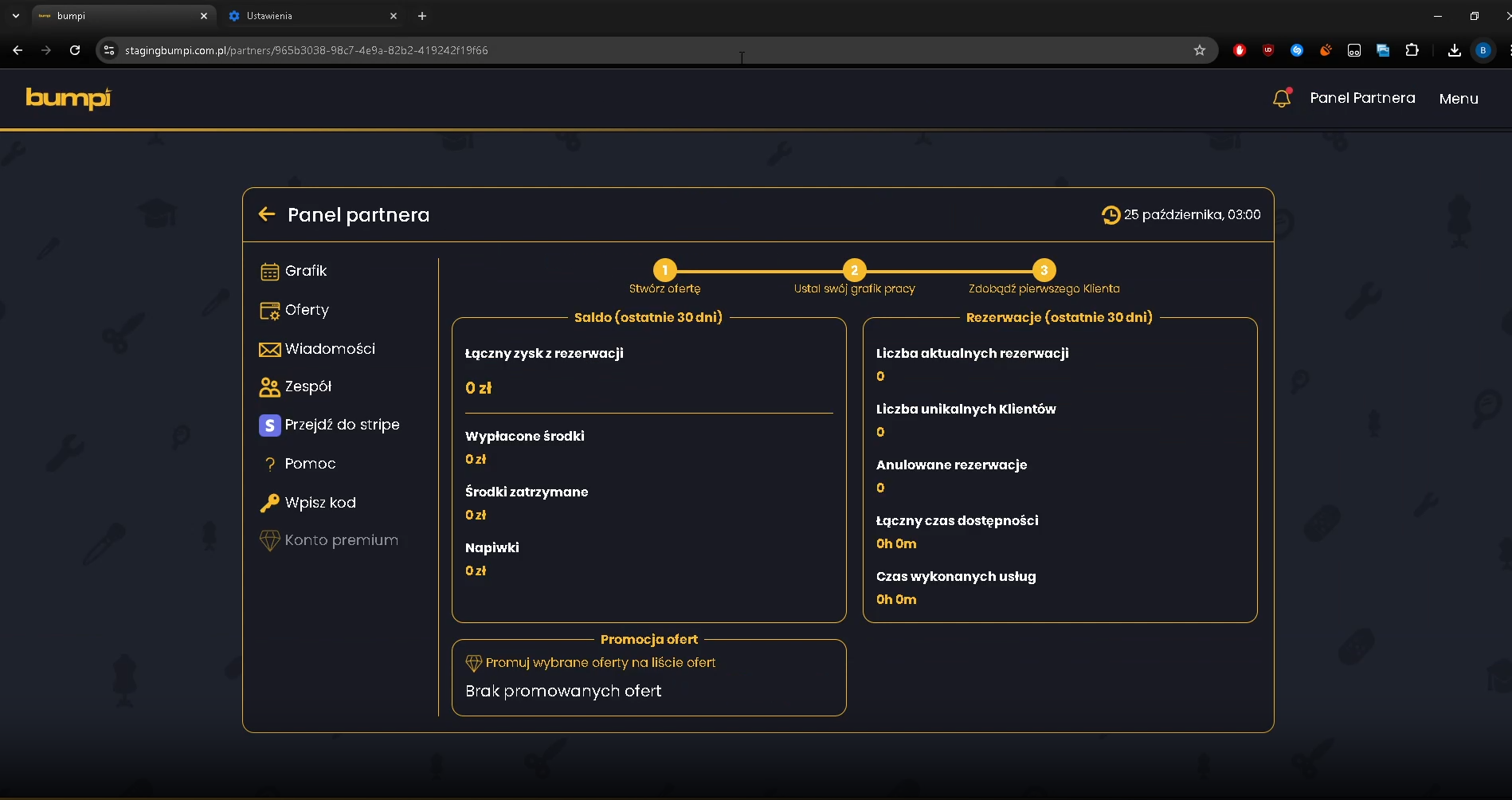Click the browser address bar URL
The height and width of the screenshot is (800, 1512).
[x=306, y=50]
